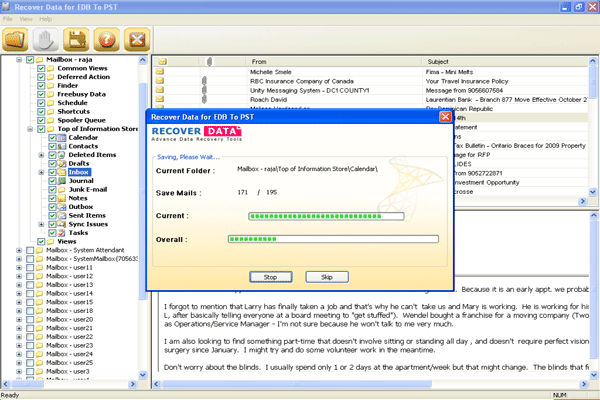Uncheck the Inbox folder checkbox
This screenshot has width=600, height=400.
pyautogui.click(x=52, y=172)
